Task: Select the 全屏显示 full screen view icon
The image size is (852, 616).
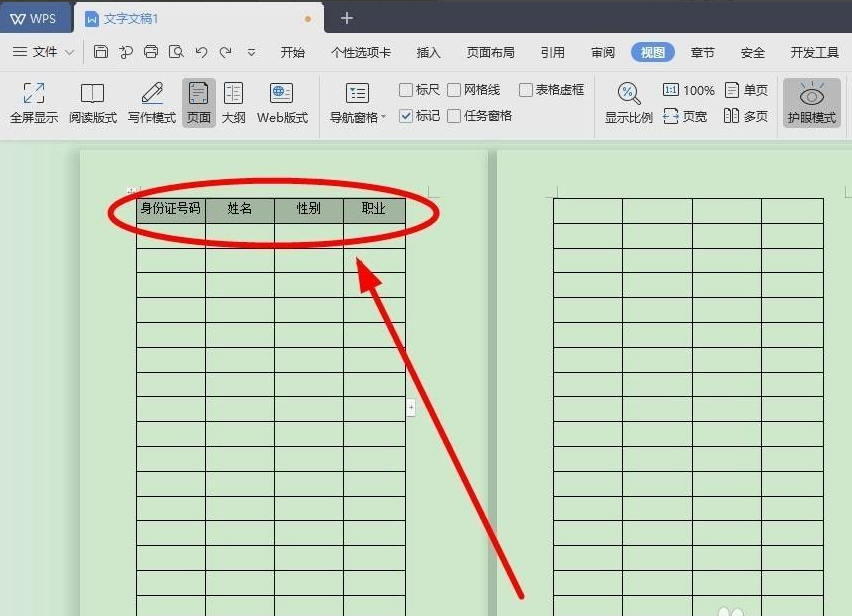Action: pyautogui.click(x=33, y=102)
